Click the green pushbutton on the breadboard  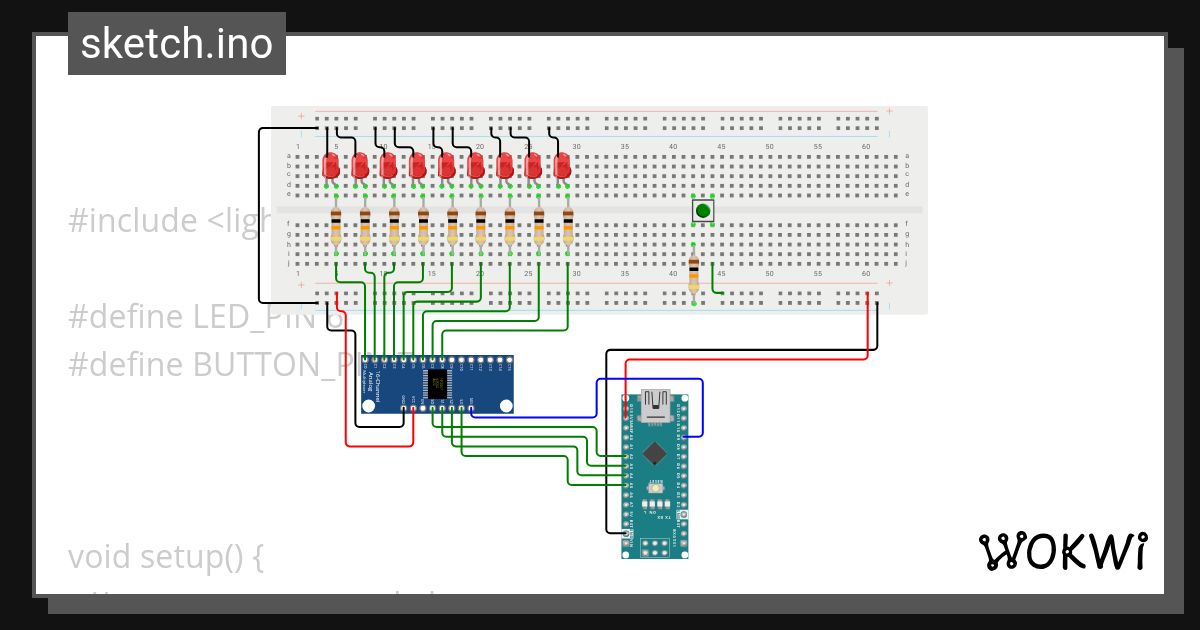(701, 210)
